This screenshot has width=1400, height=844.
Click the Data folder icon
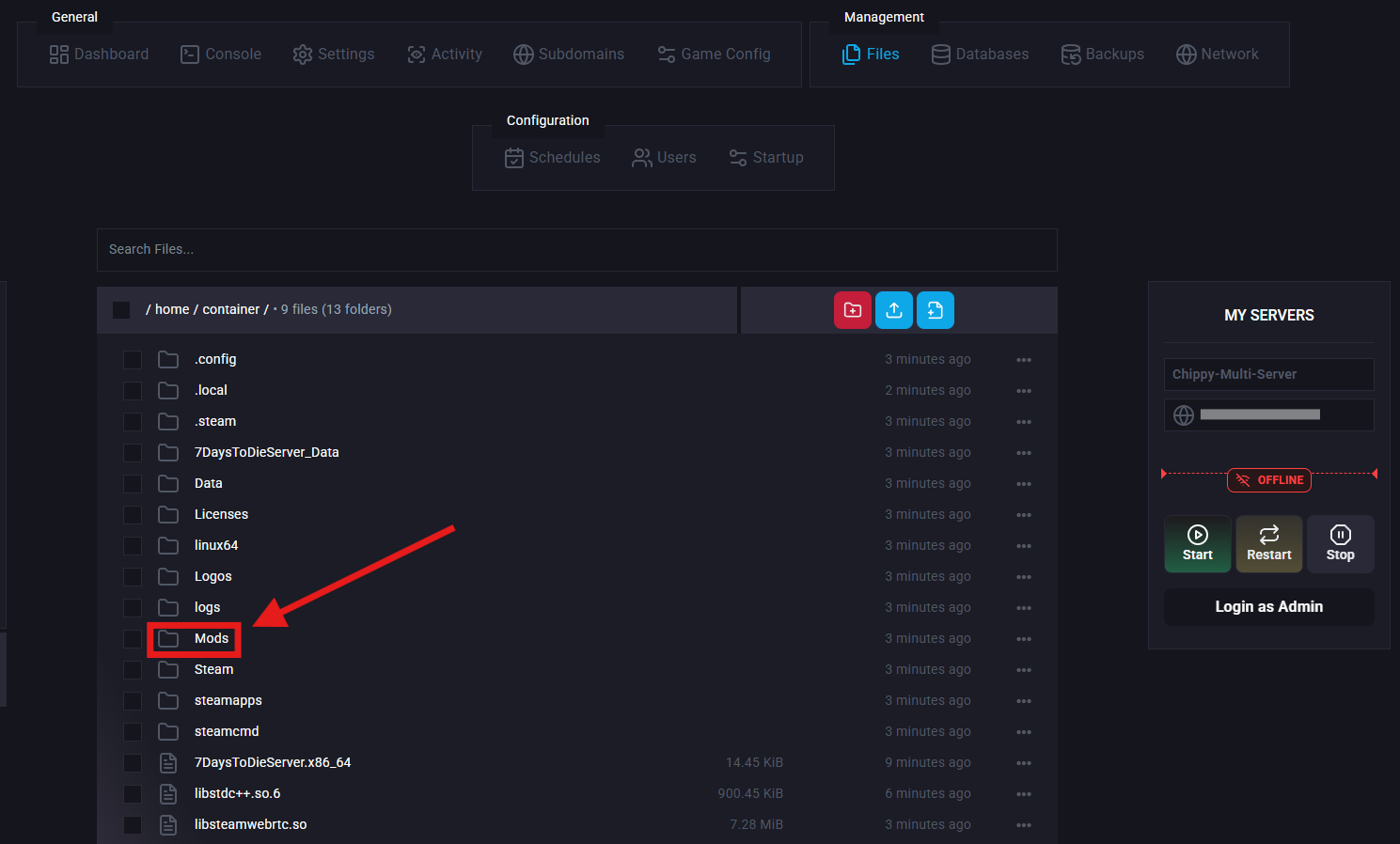coord(168,483)
